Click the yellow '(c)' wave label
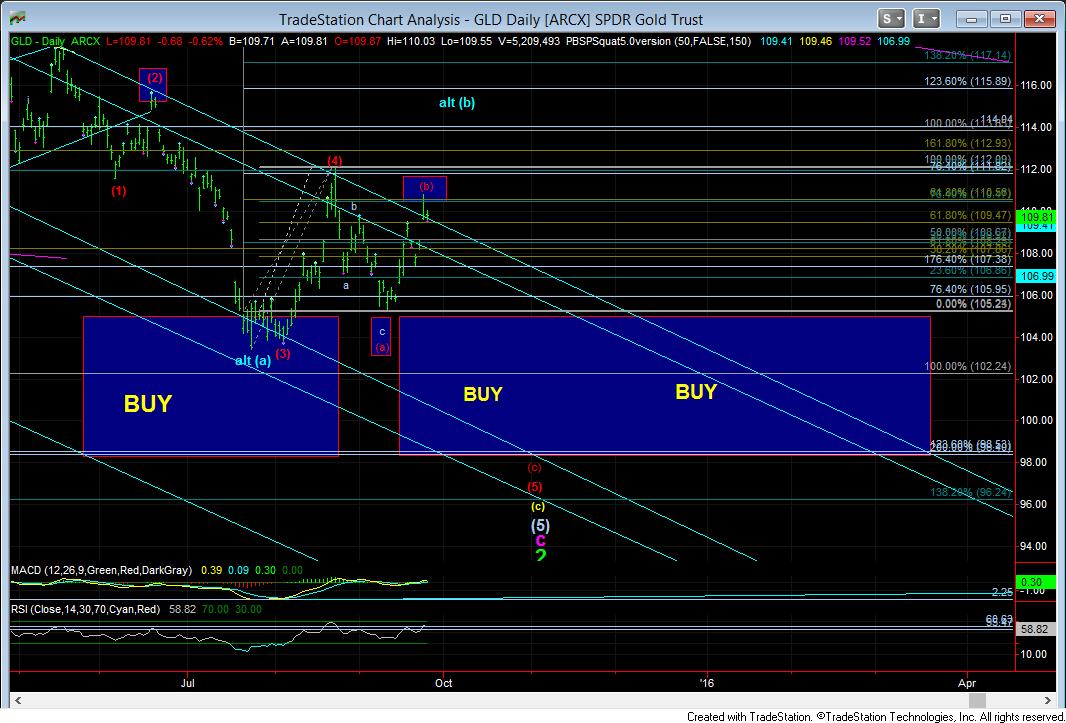Viewport: 1066px width, 723px height. click(x=538, y=507)
